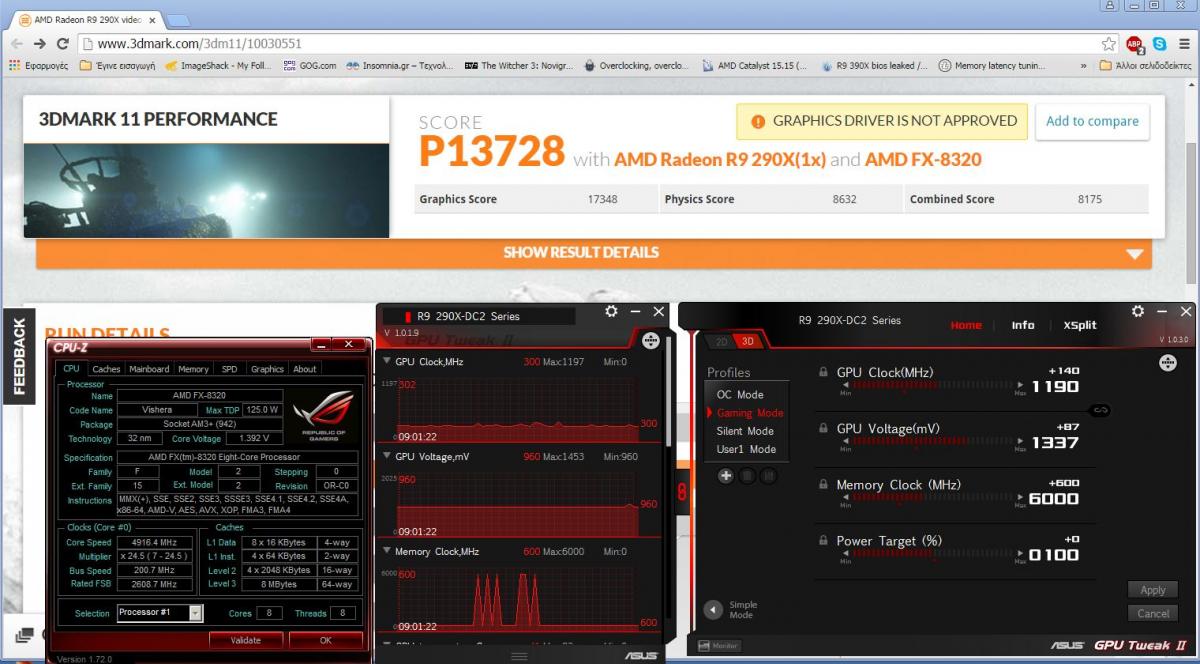Screen dimensions: 1200x664
Task: Go to XSplit section in GPU Tweak
Action: (x=1080, y=325)
